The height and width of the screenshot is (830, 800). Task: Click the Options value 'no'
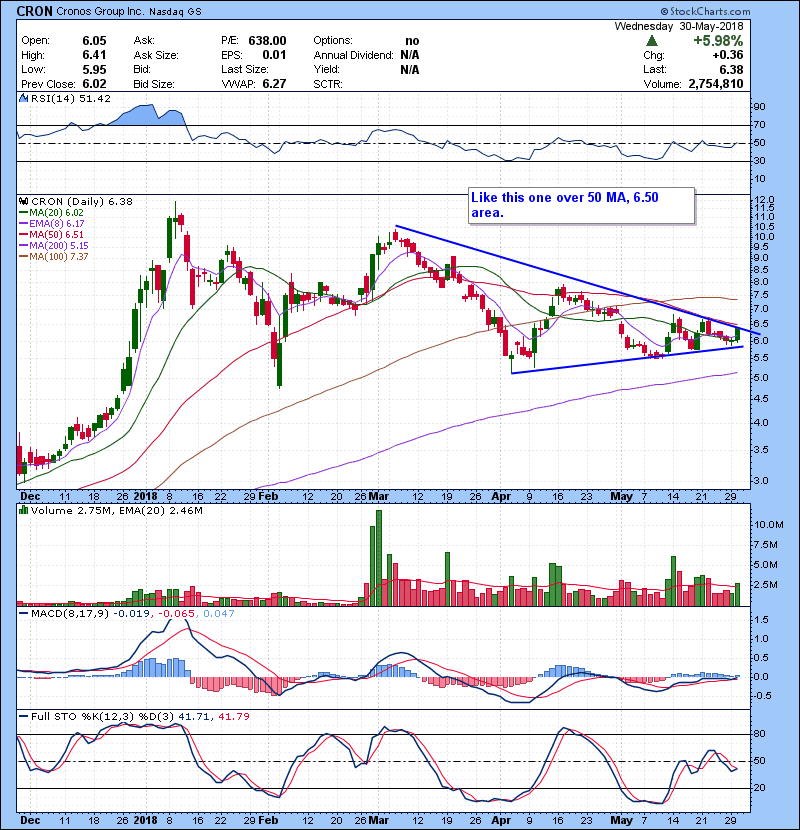point(412,41)
